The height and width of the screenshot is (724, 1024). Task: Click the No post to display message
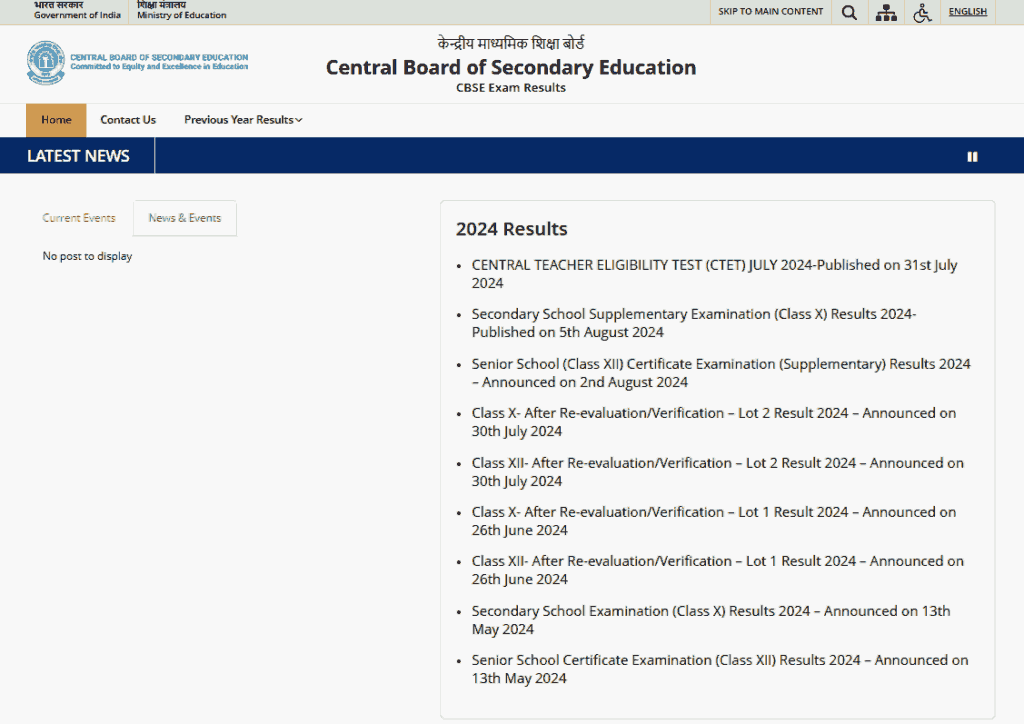(87, 256)
